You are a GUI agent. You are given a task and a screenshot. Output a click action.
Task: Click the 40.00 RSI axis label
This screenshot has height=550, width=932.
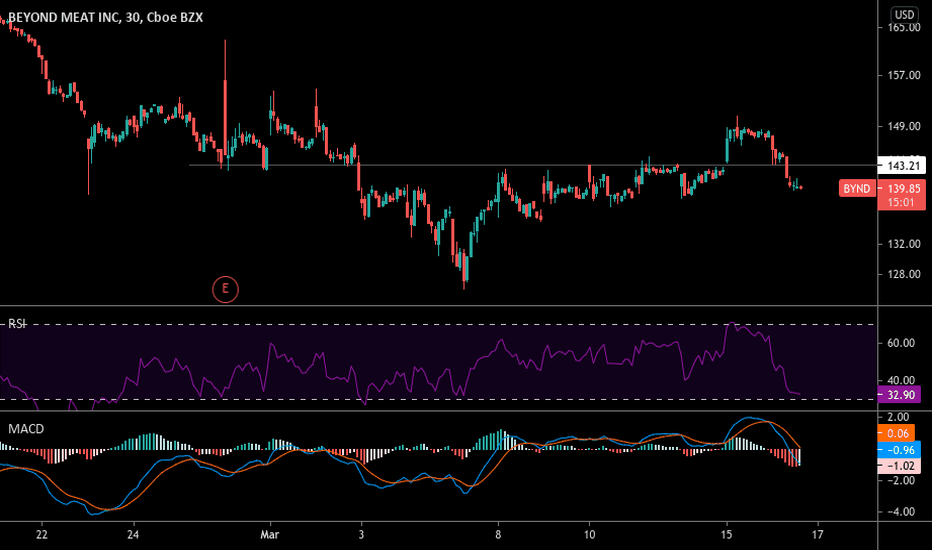(x=901, y=380)
